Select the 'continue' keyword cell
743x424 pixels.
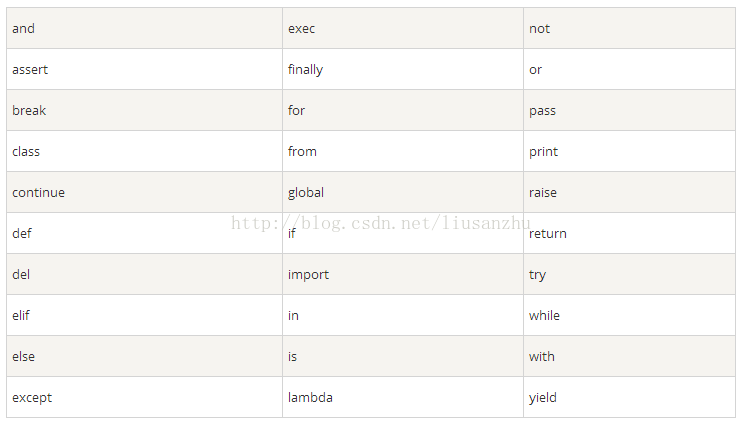38,193
